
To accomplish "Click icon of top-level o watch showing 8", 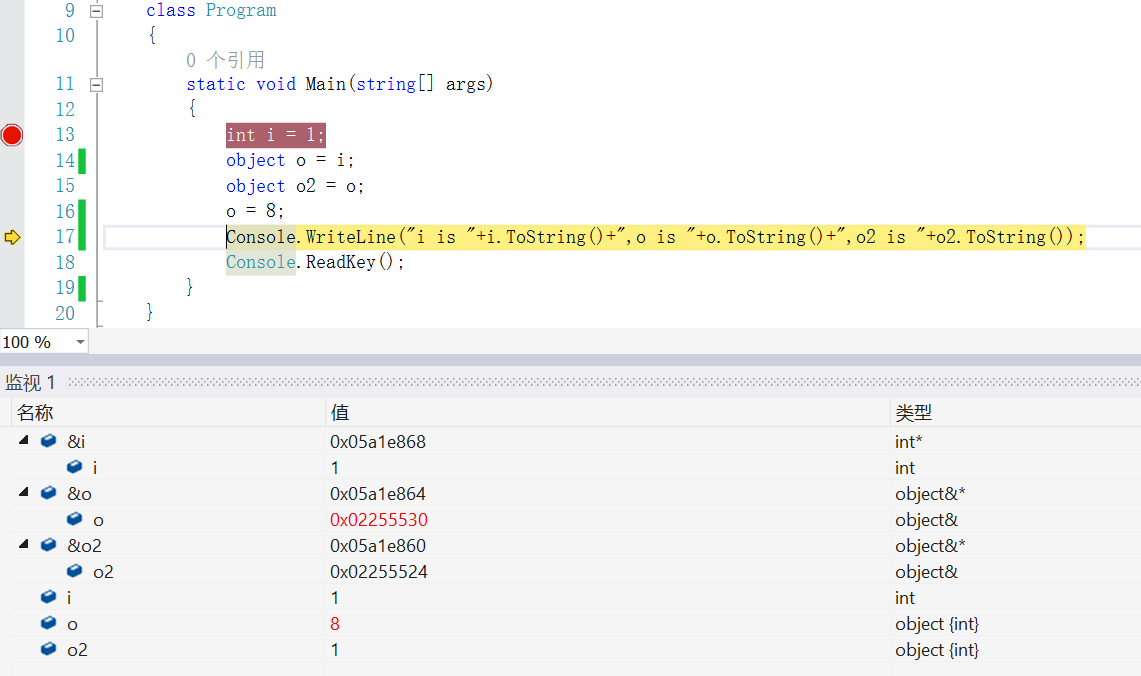I will 49,623.
